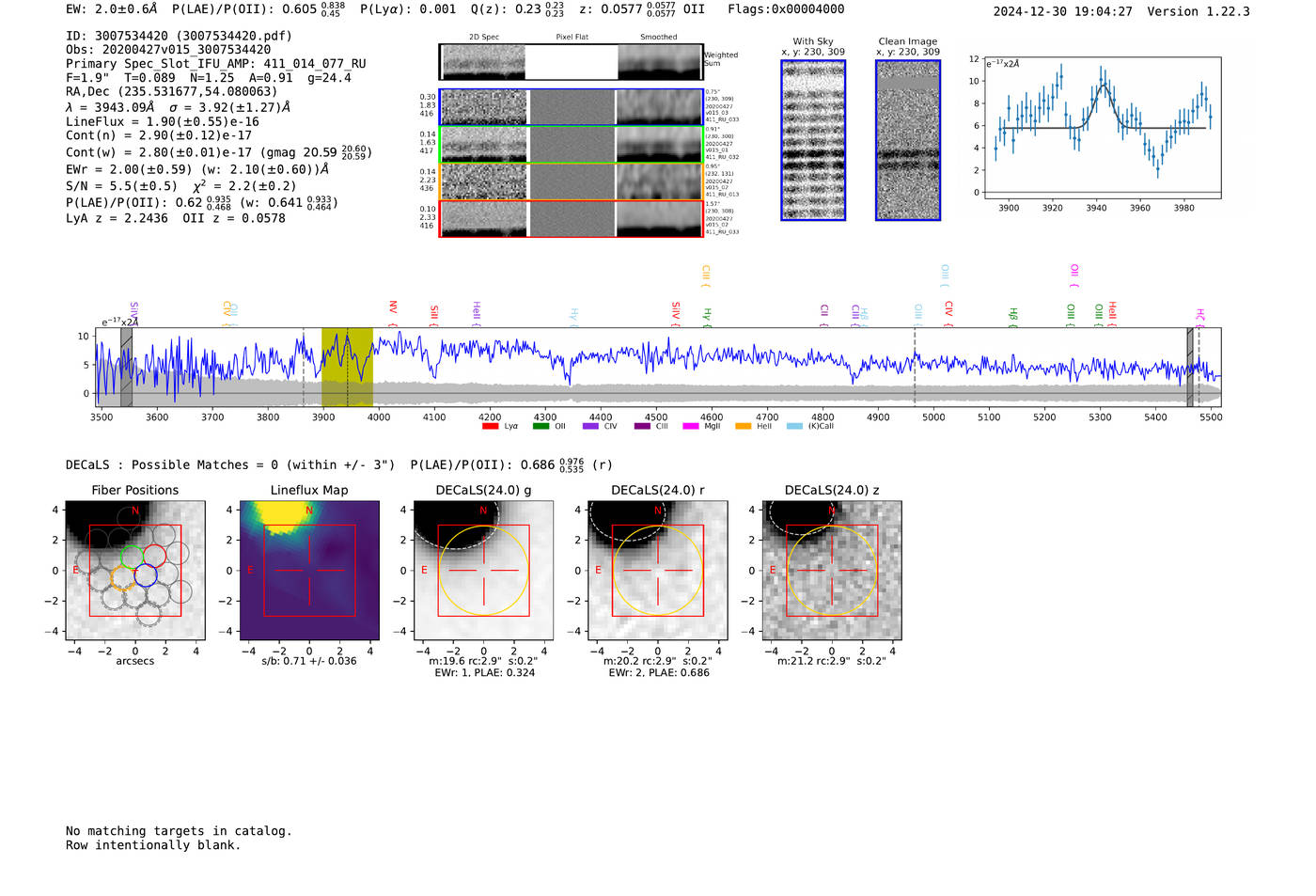Select the red-framed 2D spectrum row
The width and height of the screenshot is (1316, 896).
(572, 219)
